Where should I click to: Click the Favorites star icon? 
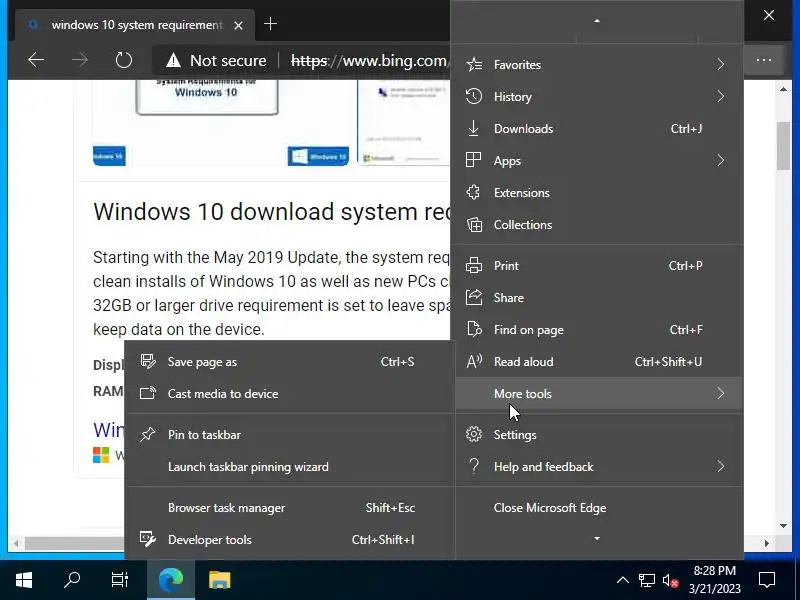[x=474, y=65]
